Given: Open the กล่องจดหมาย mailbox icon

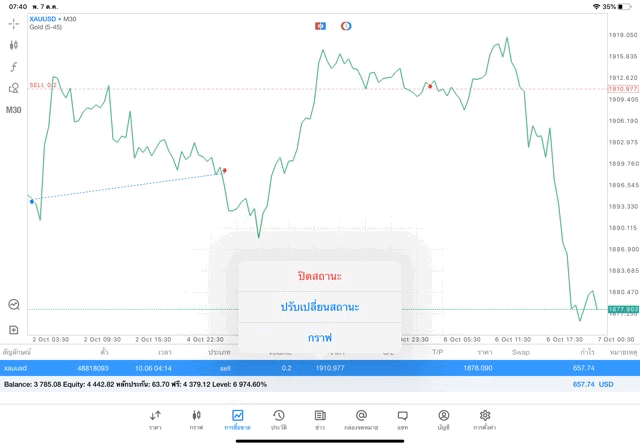Looking at the screenshot, I should point(361,418).
